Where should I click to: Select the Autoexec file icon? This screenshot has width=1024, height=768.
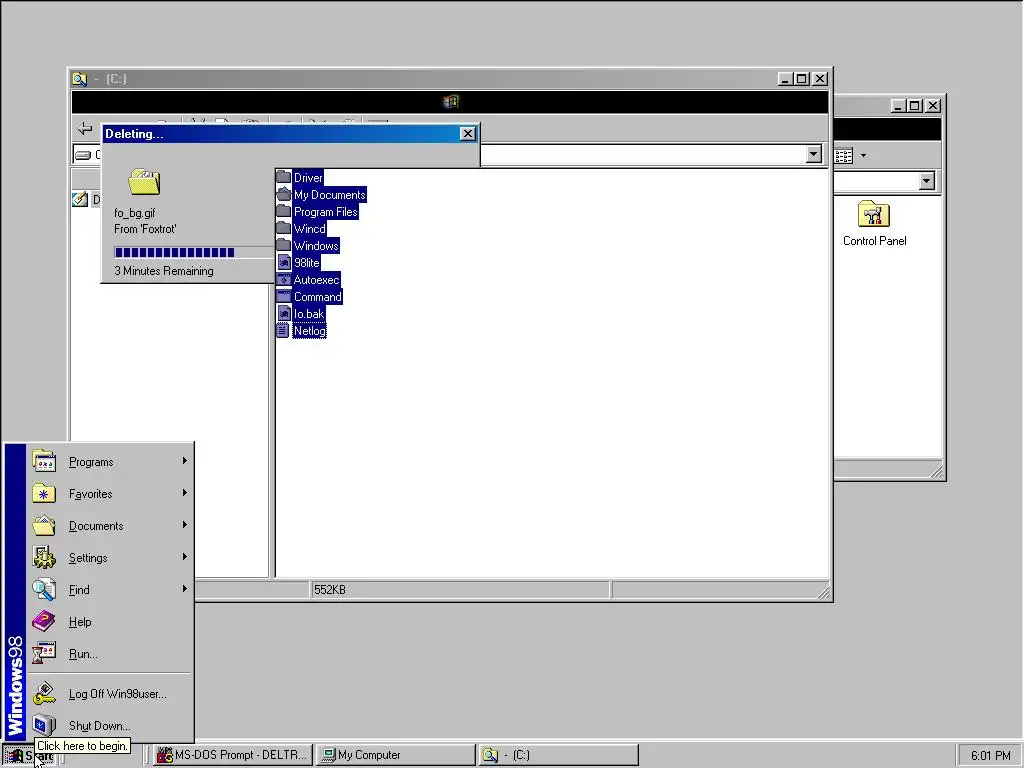[x=283, y=279]
